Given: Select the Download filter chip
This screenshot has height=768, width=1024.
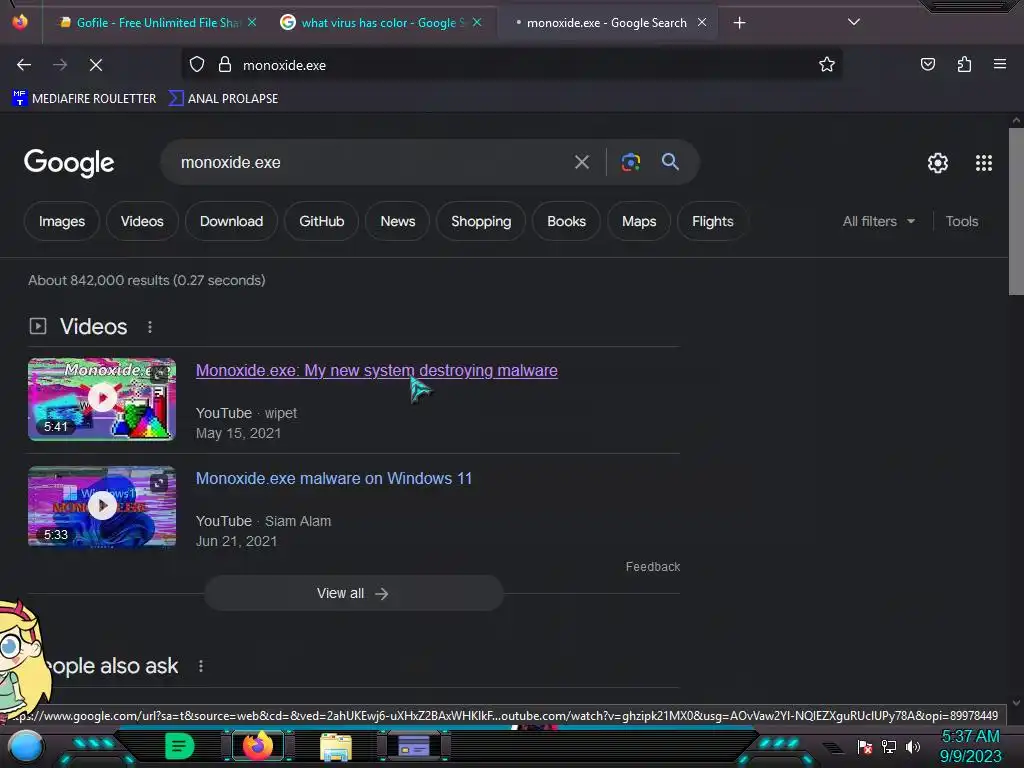Looking at the screenshot, I should (x=231, y=221).
